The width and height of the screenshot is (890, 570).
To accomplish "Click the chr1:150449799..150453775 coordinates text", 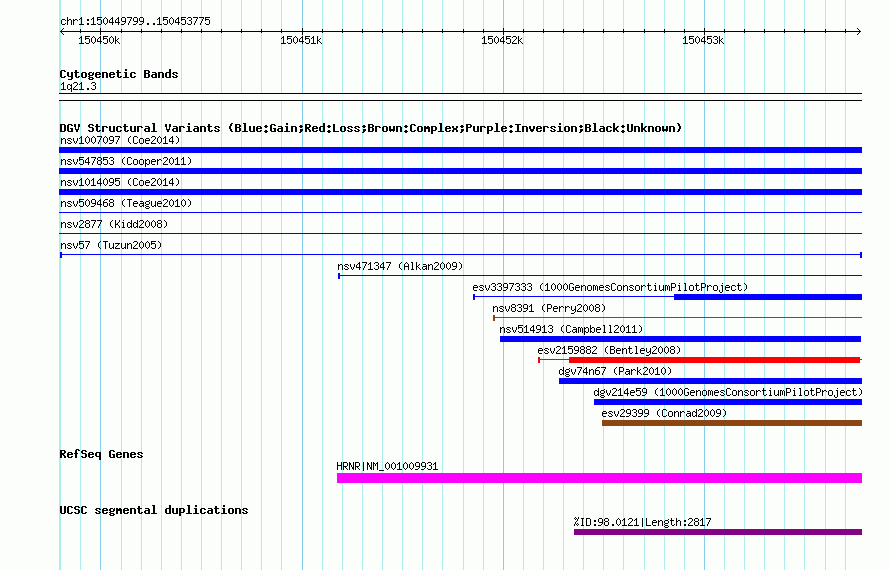I will click(135, 21).
